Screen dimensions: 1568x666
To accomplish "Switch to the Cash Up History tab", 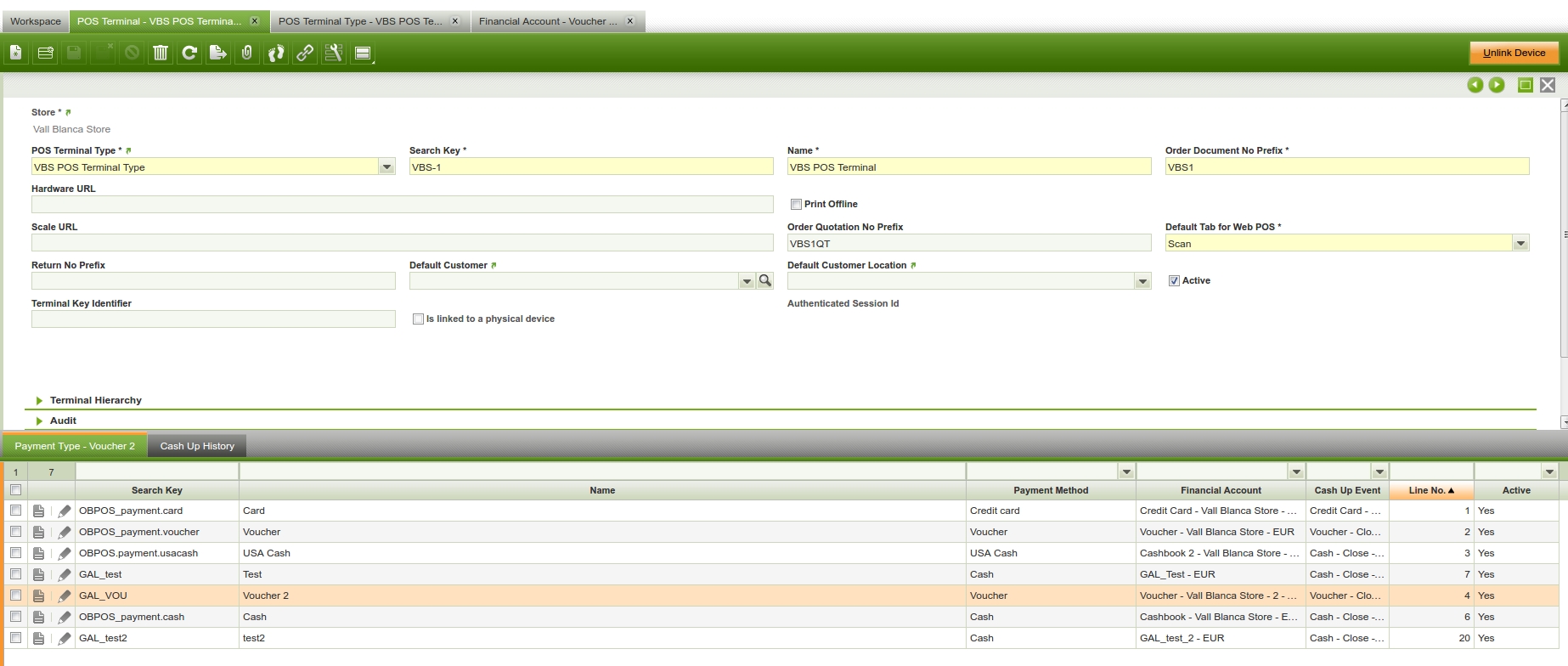I will 197,446.
